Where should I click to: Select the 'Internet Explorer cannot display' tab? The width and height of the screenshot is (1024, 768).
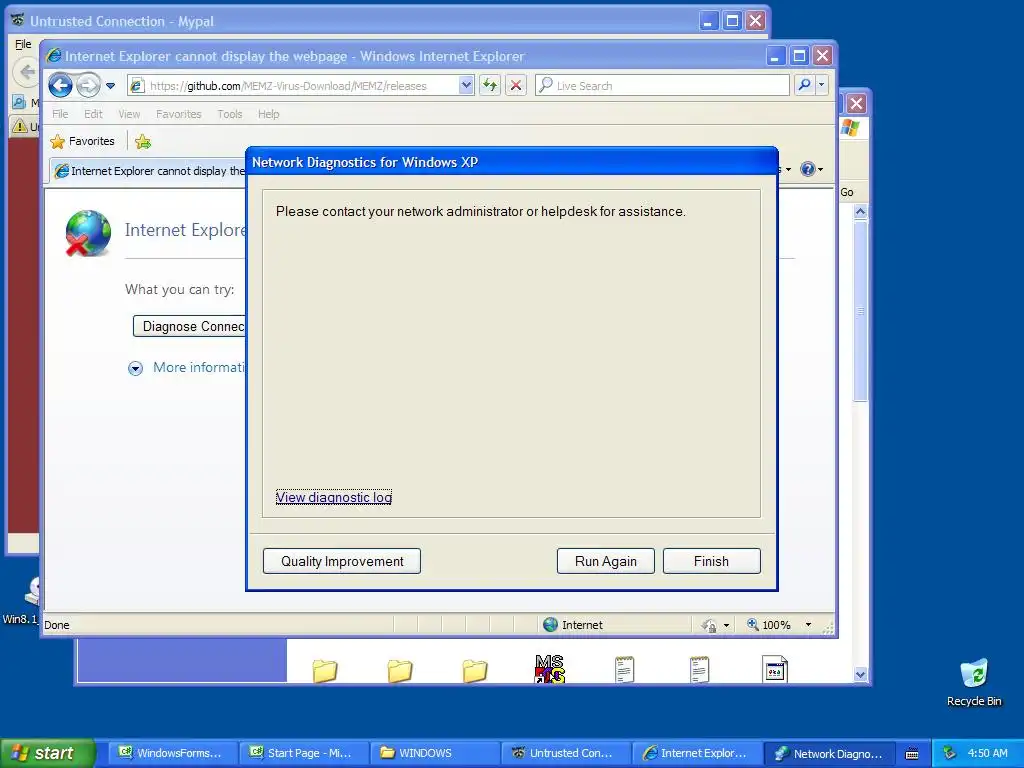[x=150, y=170]
